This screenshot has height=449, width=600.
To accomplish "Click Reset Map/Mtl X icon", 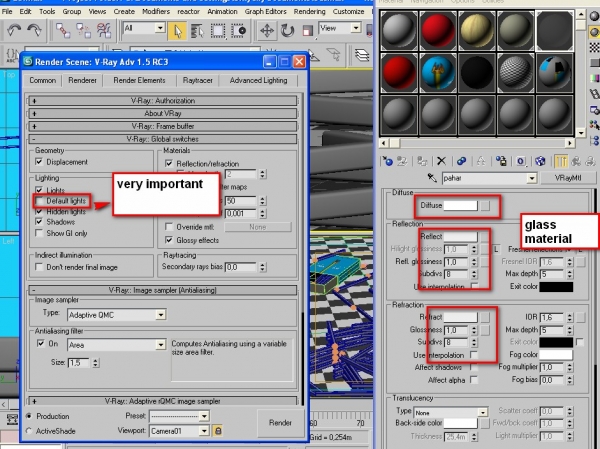I will point(441,161).
